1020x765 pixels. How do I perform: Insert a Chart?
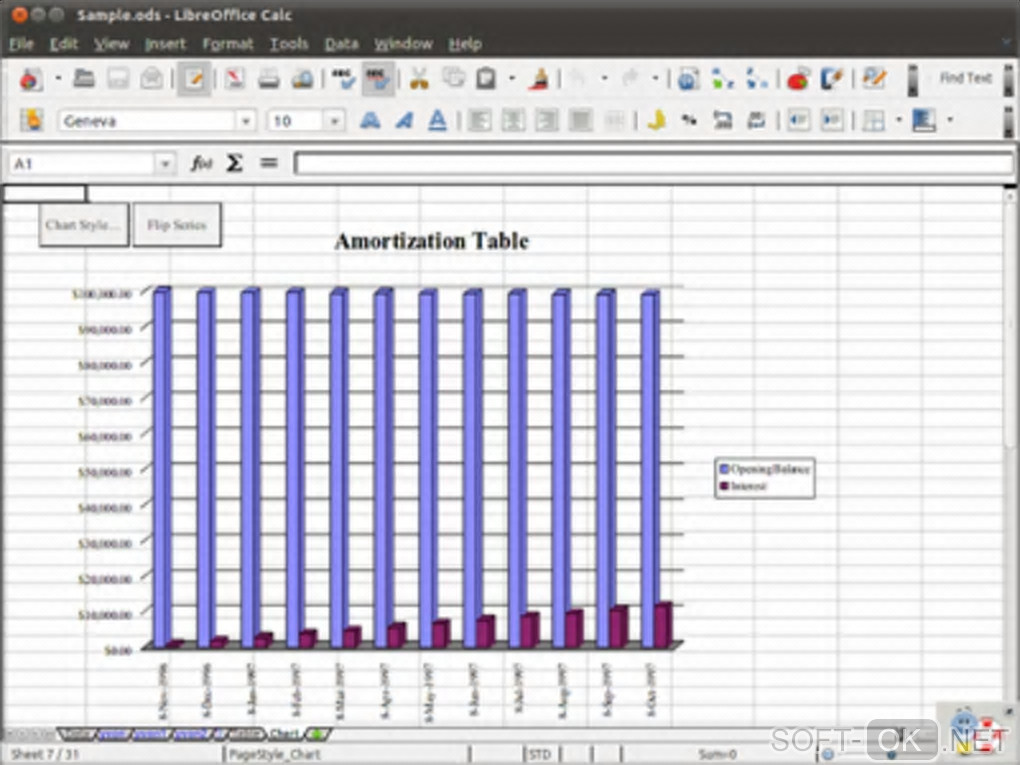[798, 79]
